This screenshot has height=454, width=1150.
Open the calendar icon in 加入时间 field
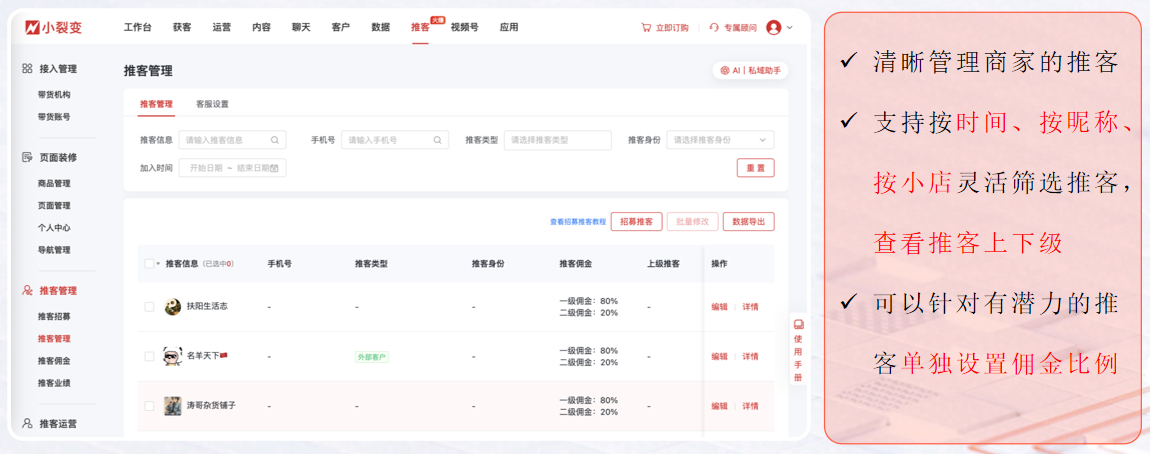pos(274,168)
